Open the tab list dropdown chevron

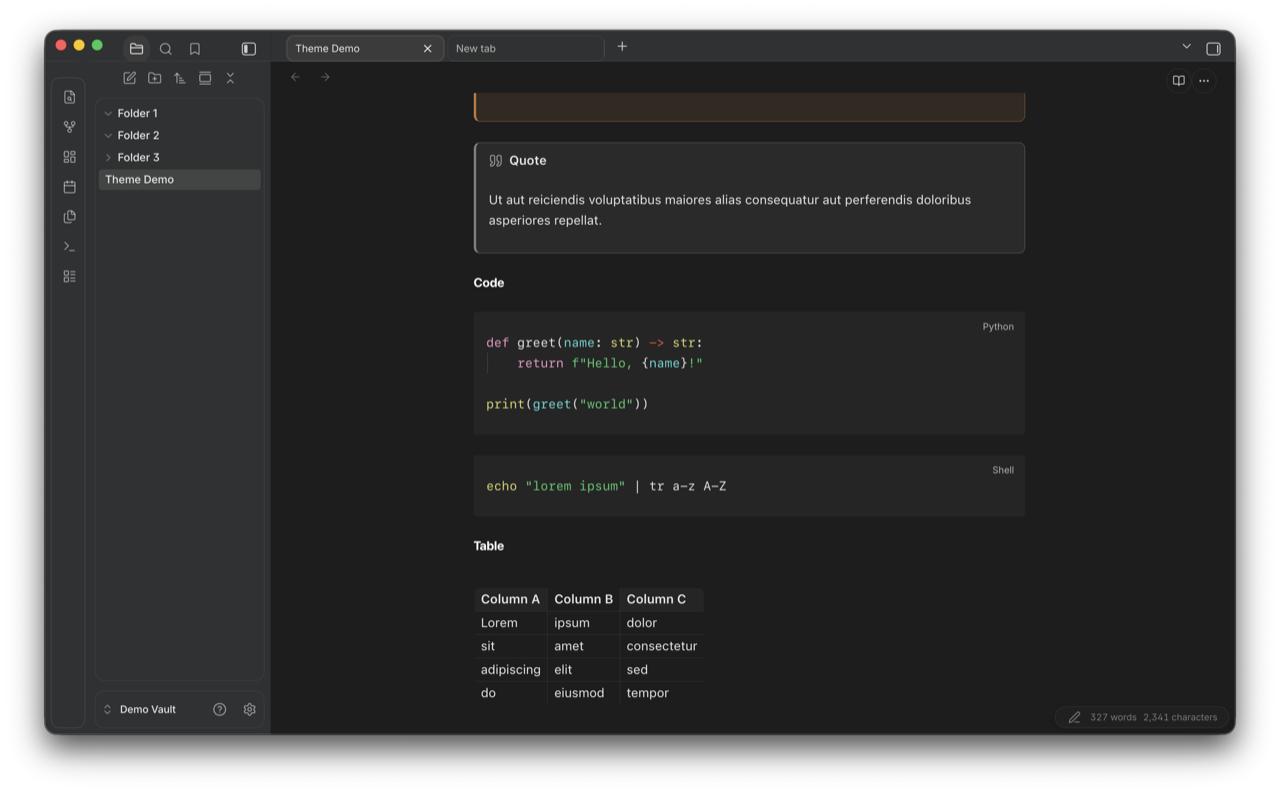coord(1186,47)
